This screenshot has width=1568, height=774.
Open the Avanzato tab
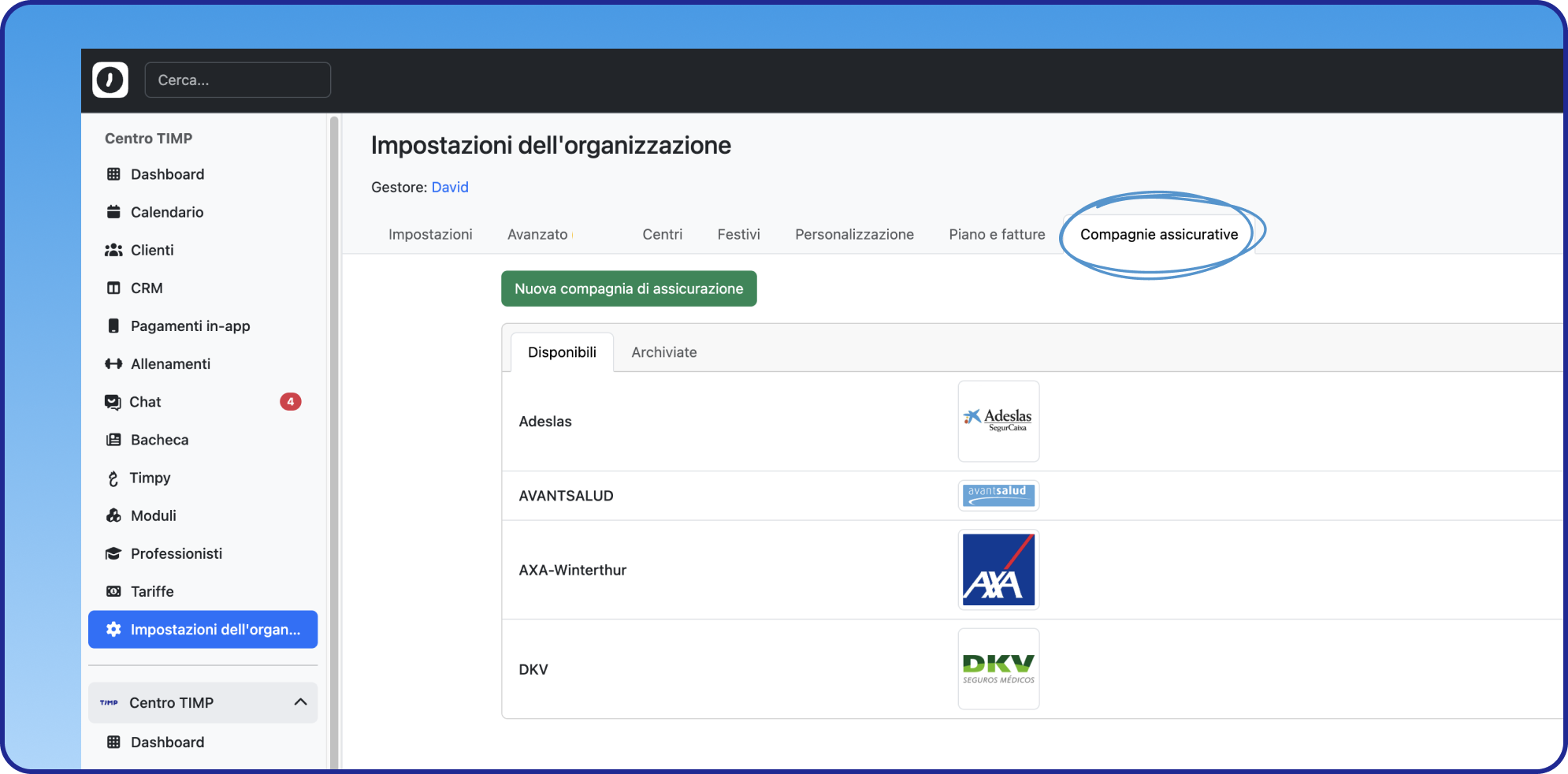tap(537, 234)
